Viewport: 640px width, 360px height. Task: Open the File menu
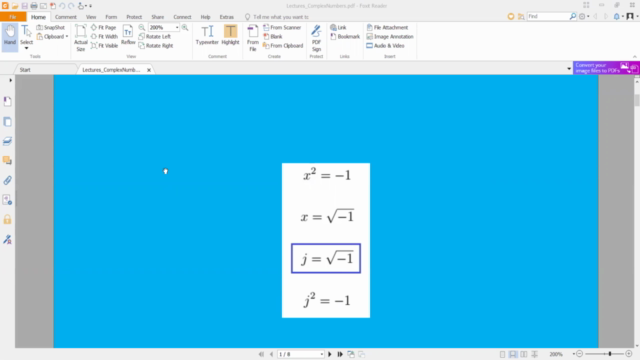click(x=13, y=17)
